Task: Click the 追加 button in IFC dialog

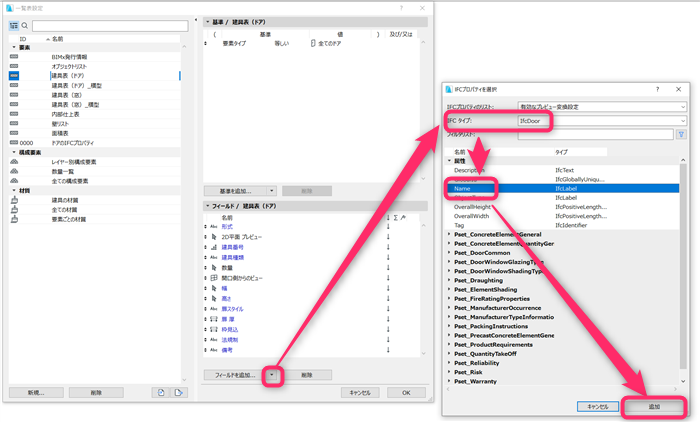Action: click(x=654, y=406)
